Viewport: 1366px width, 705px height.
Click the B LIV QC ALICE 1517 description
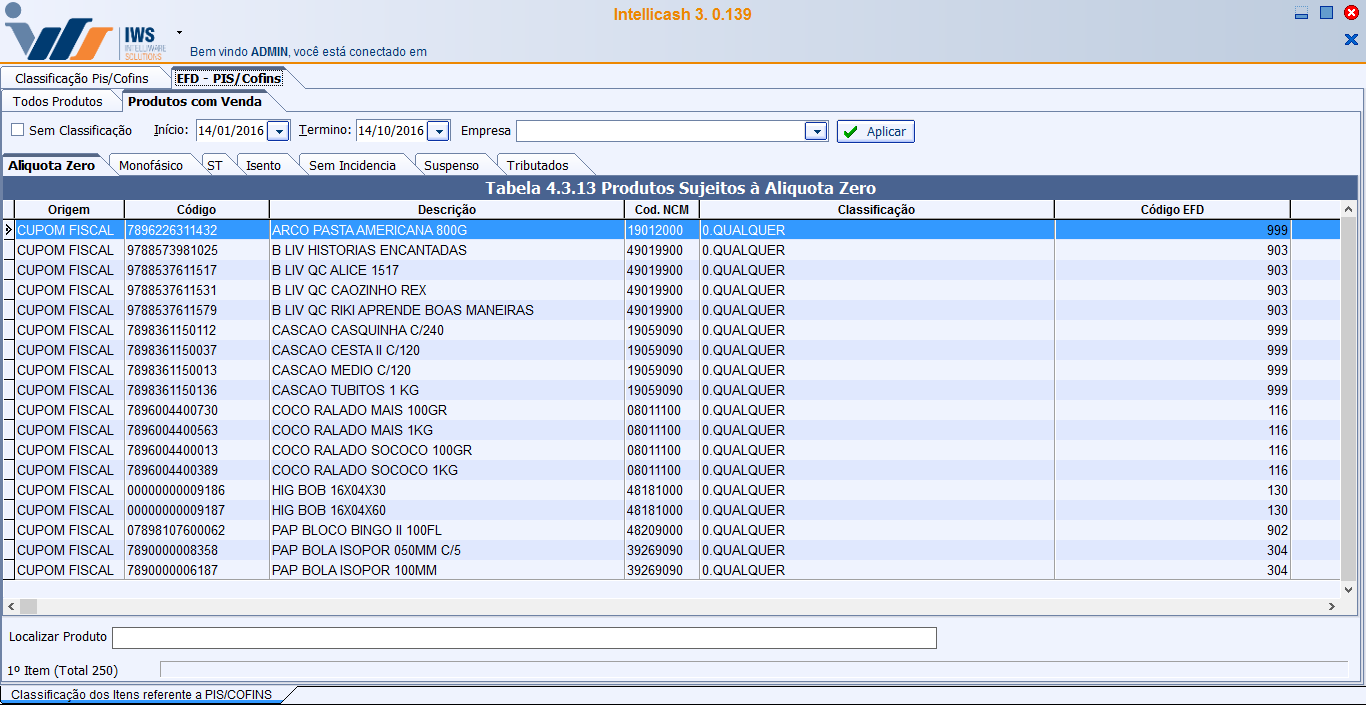(x=335, y=270)
